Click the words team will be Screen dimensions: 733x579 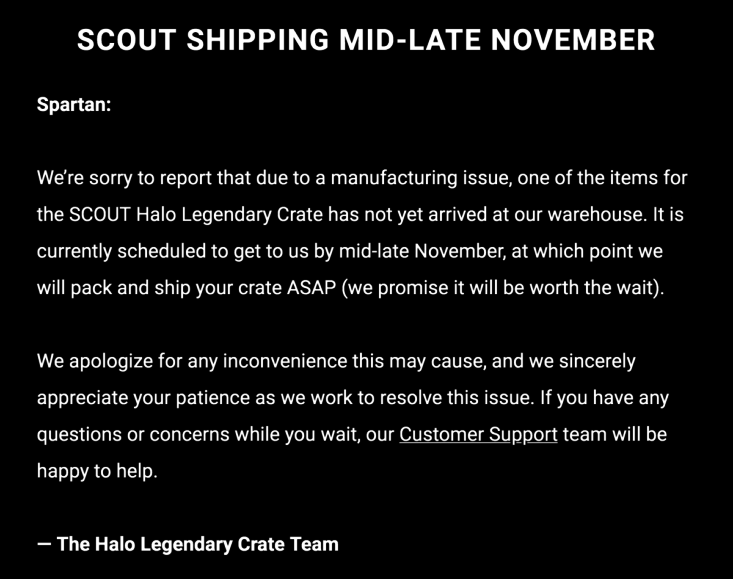click(615, 435)
